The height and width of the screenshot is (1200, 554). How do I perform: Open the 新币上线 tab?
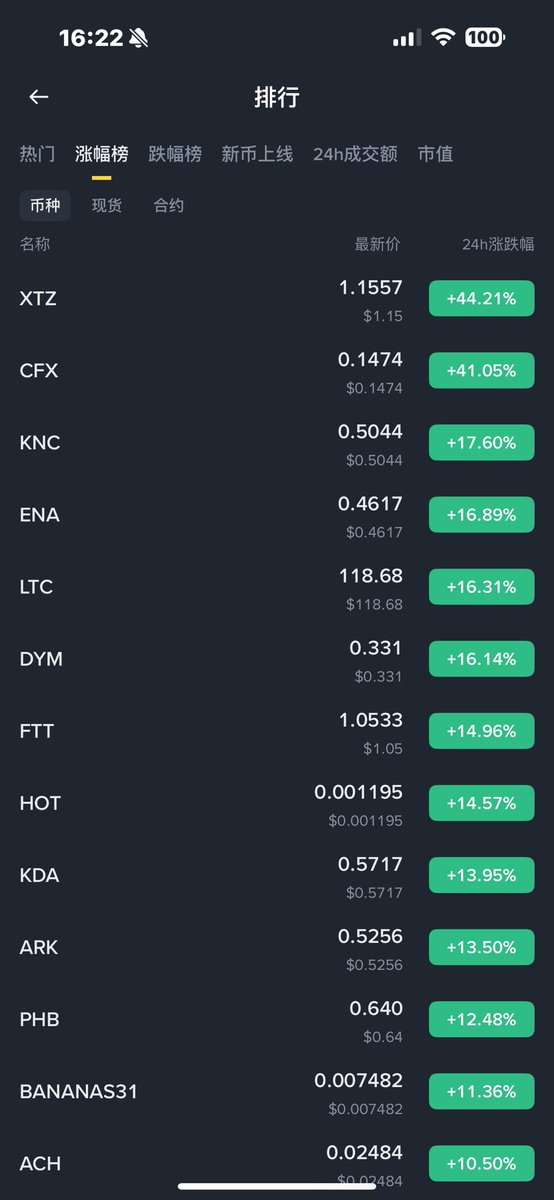257,154
